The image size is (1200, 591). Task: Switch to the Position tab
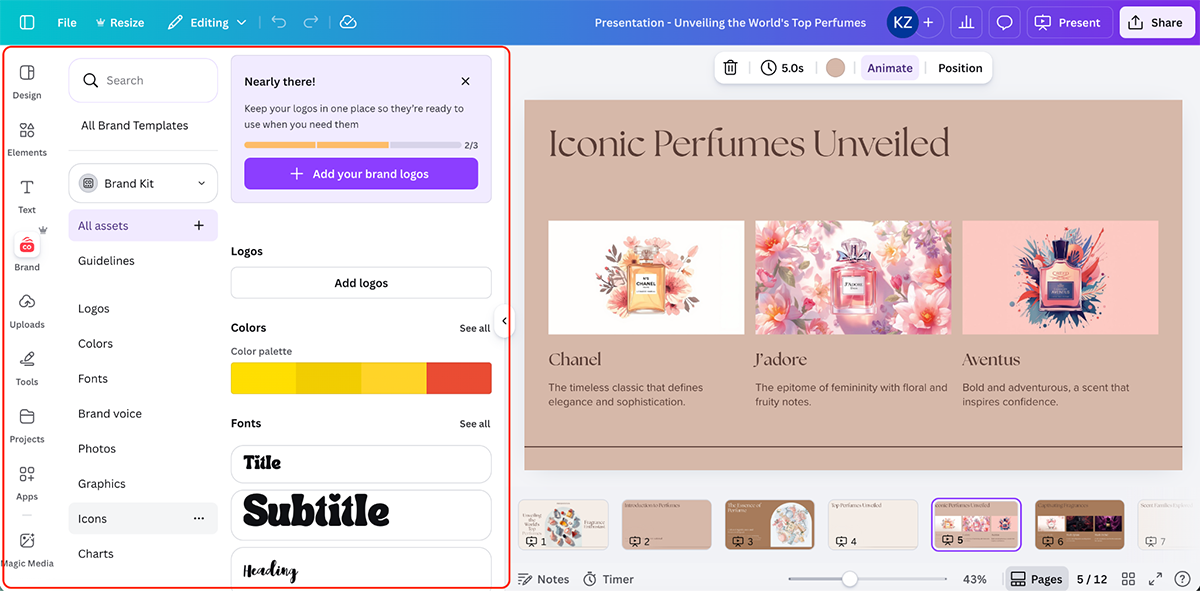point(958,67)
